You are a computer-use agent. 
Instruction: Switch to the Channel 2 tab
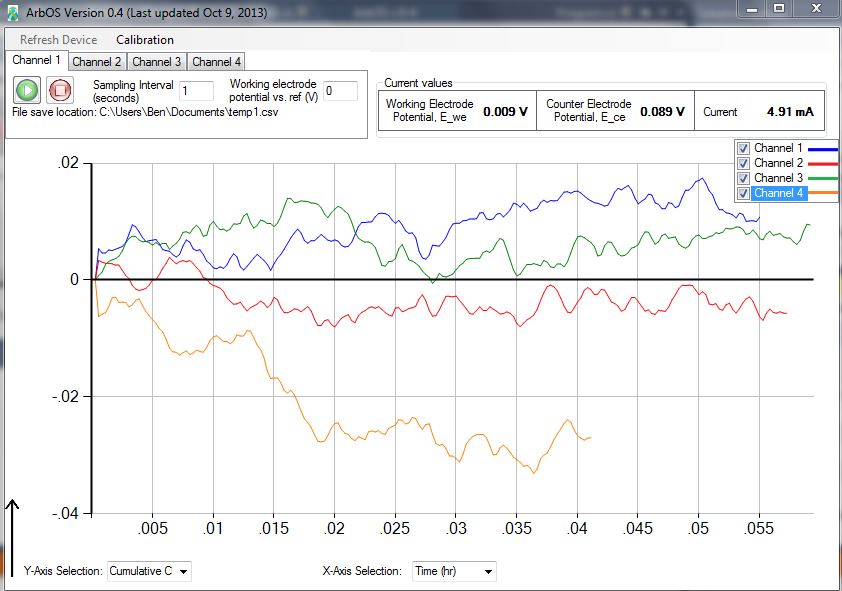click(97, 62)
